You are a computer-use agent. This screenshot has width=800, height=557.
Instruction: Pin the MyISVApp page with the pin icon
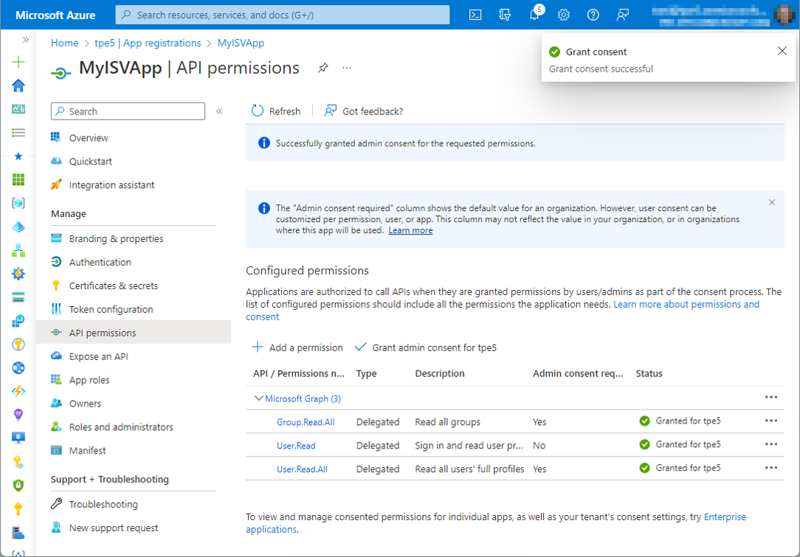(322, 68)
